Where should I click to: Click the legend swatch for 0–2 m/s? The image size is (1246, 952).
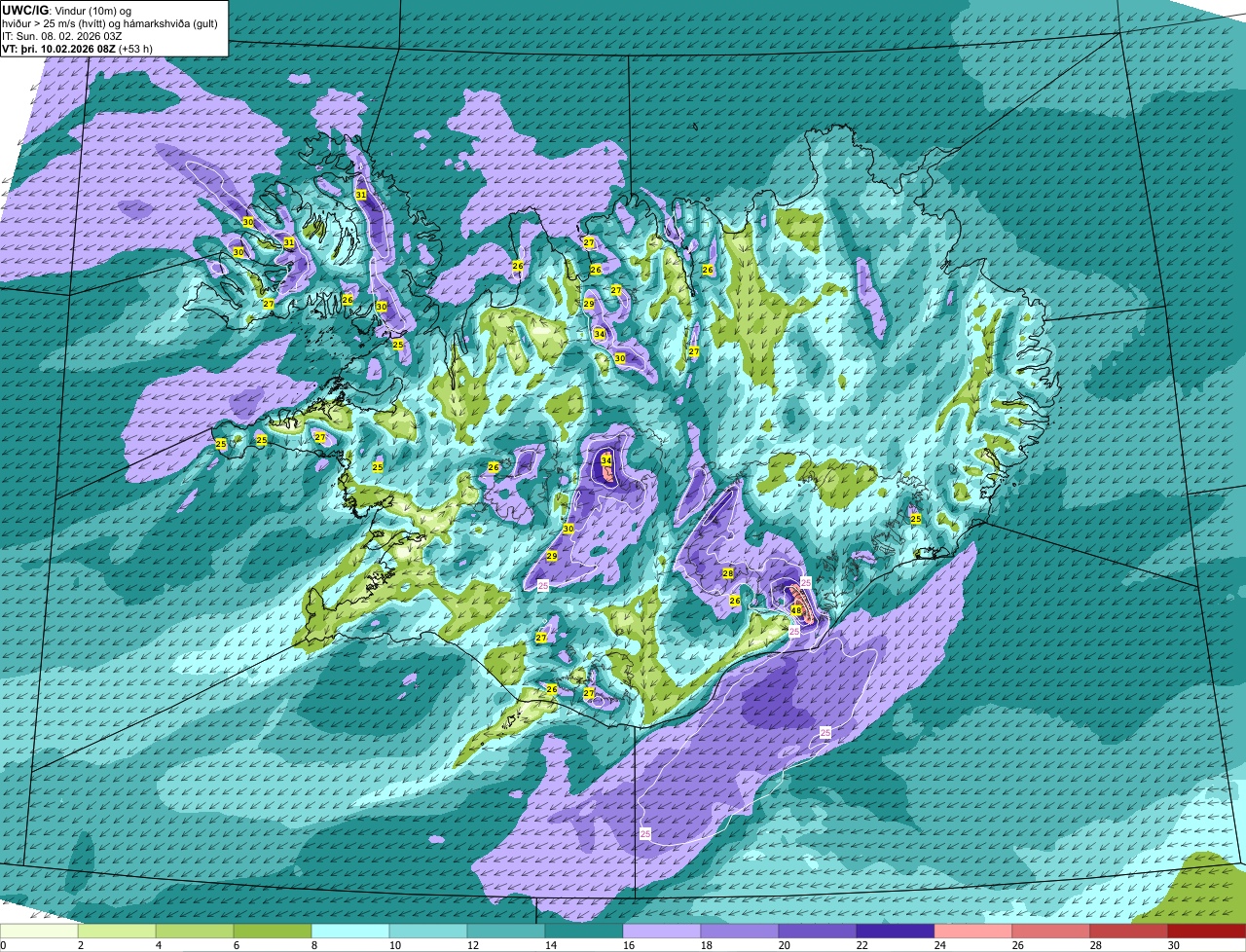pos(39,932)
